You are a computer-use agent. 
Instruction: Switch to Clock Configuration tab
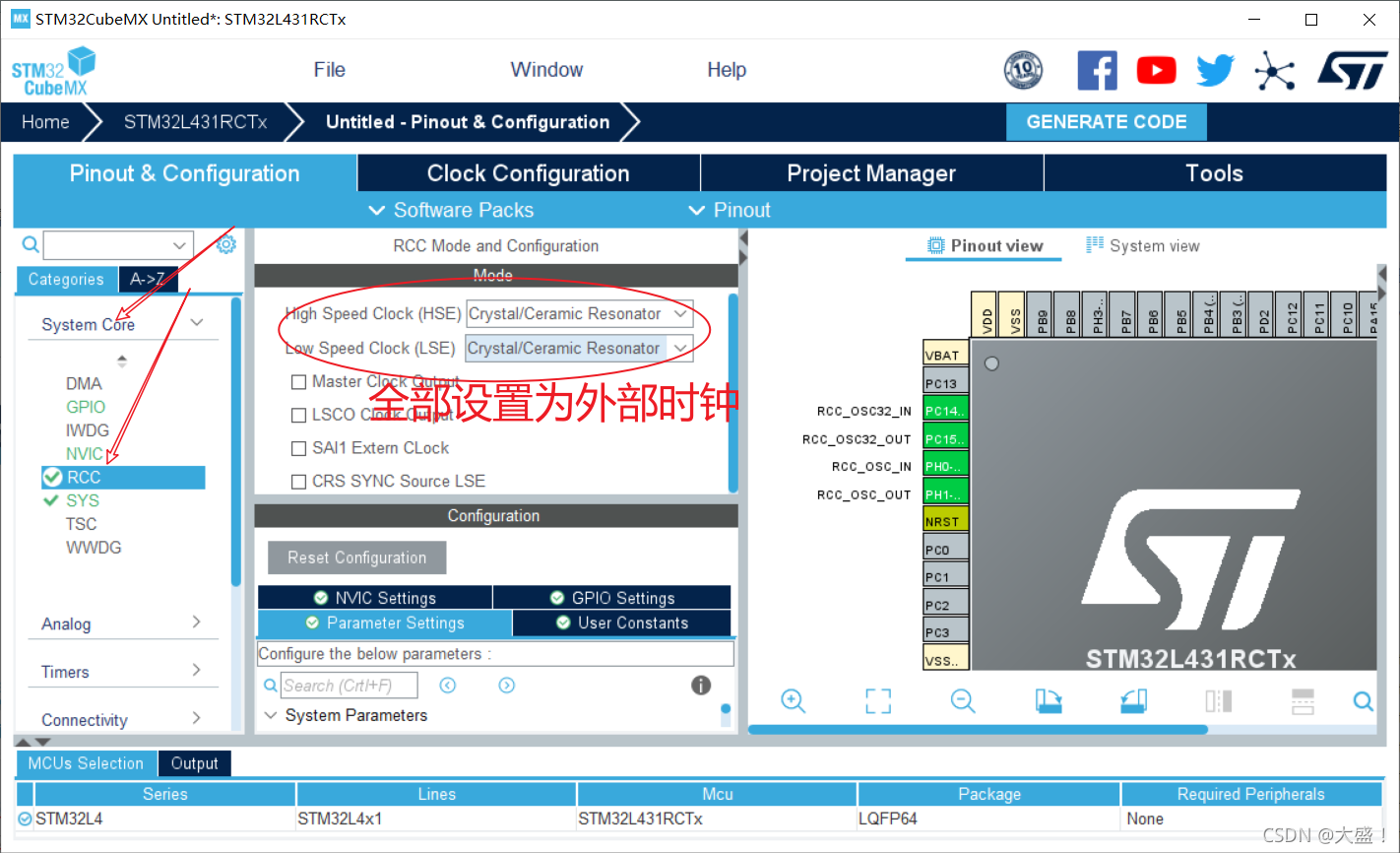coord(529,173)
